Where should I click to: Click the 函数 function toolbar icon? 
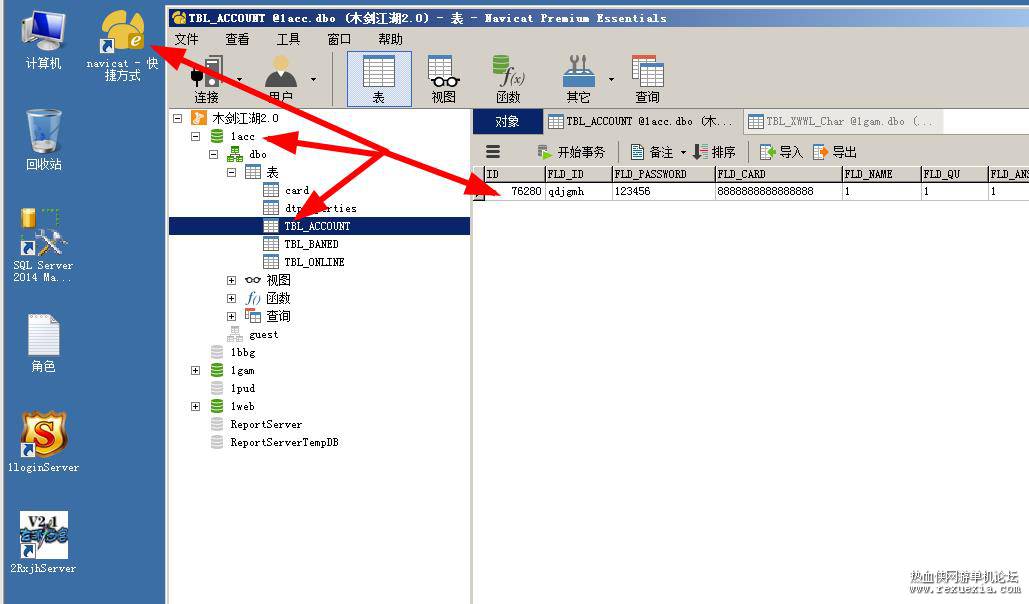click(x=508, y=79)
